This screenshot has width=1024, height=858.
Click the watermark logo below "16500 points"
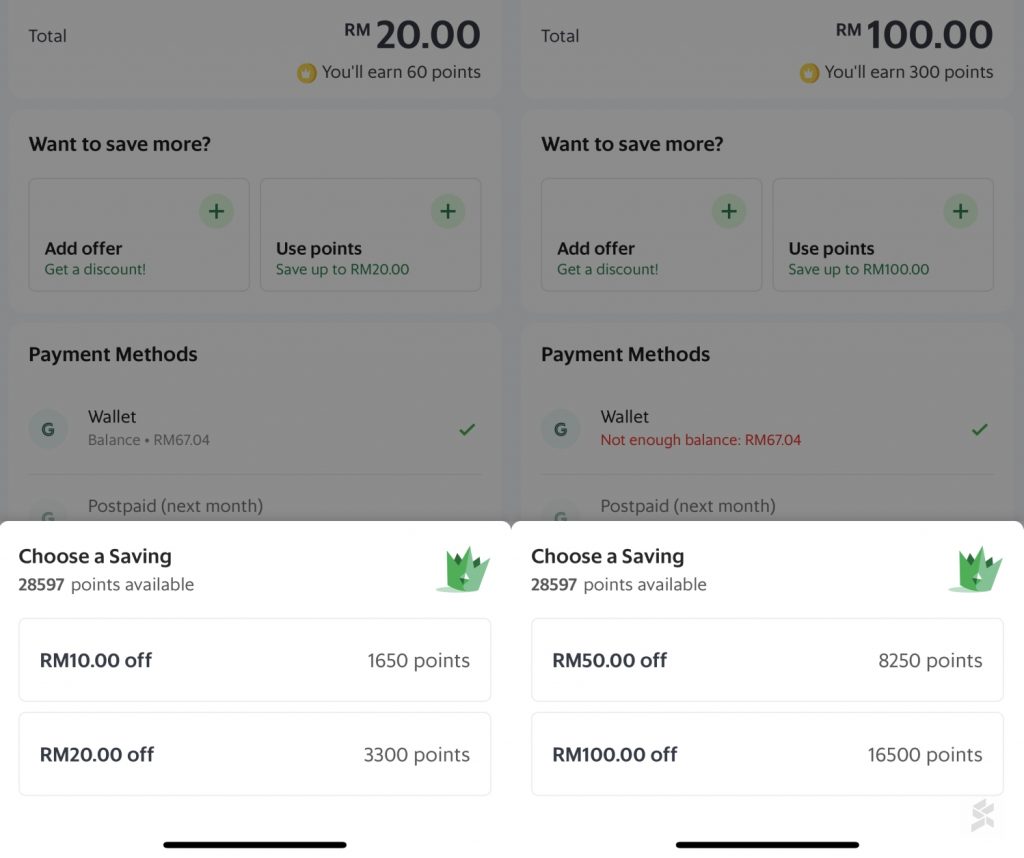(982, 815)
